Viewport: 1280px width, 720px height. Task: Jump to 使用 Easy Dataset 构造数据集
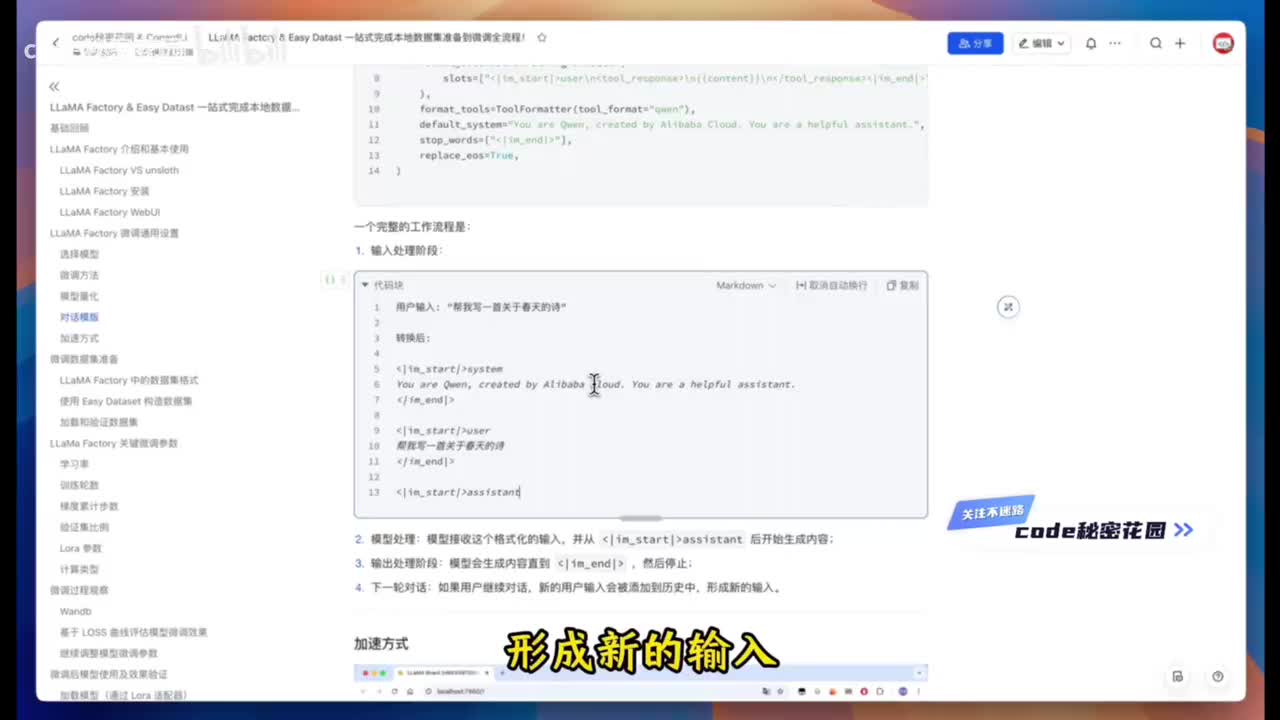126,401
